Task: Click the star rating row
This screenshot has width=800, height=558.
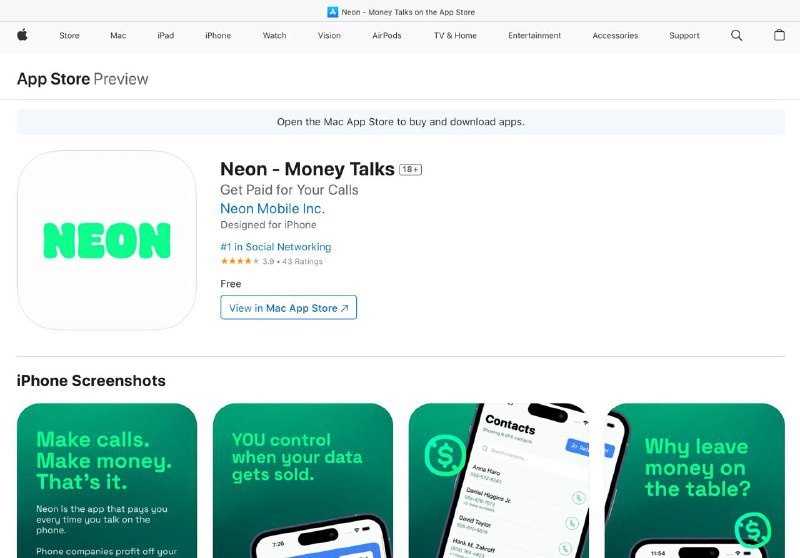Action: [271, 261]
